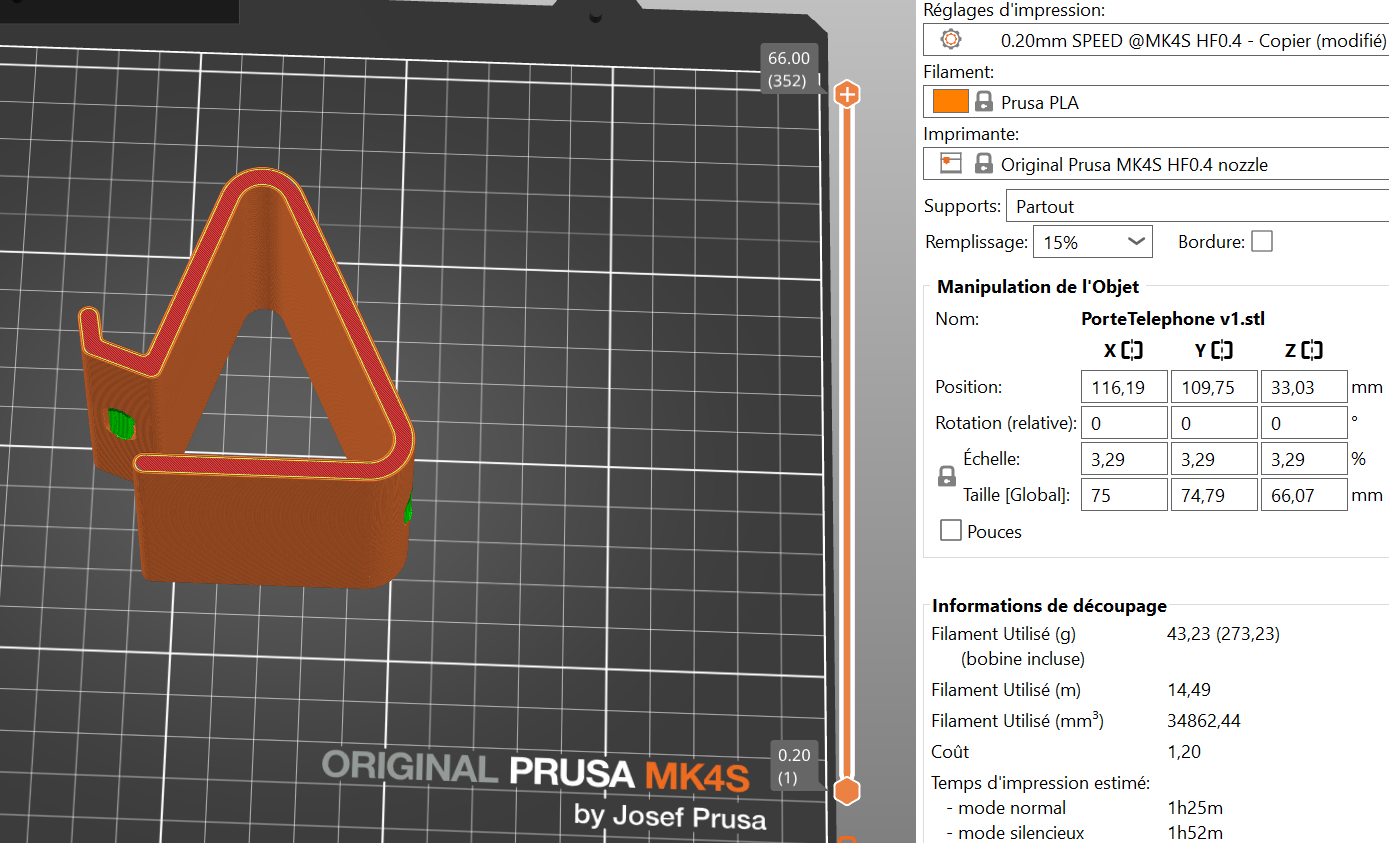
Task: Click the Taille Z field 66,07
Action: 1304,495
